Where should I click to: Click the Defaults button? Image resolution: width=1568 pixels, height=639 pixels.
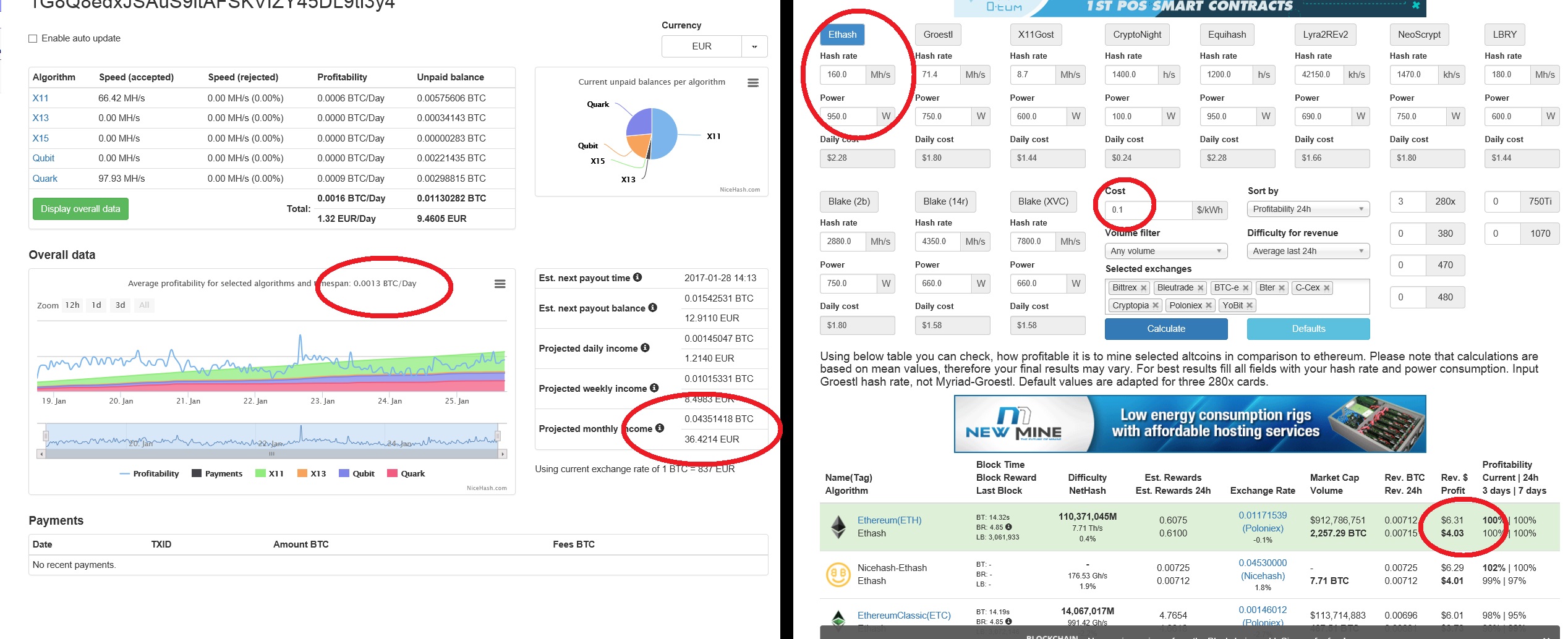(1308, 329)
